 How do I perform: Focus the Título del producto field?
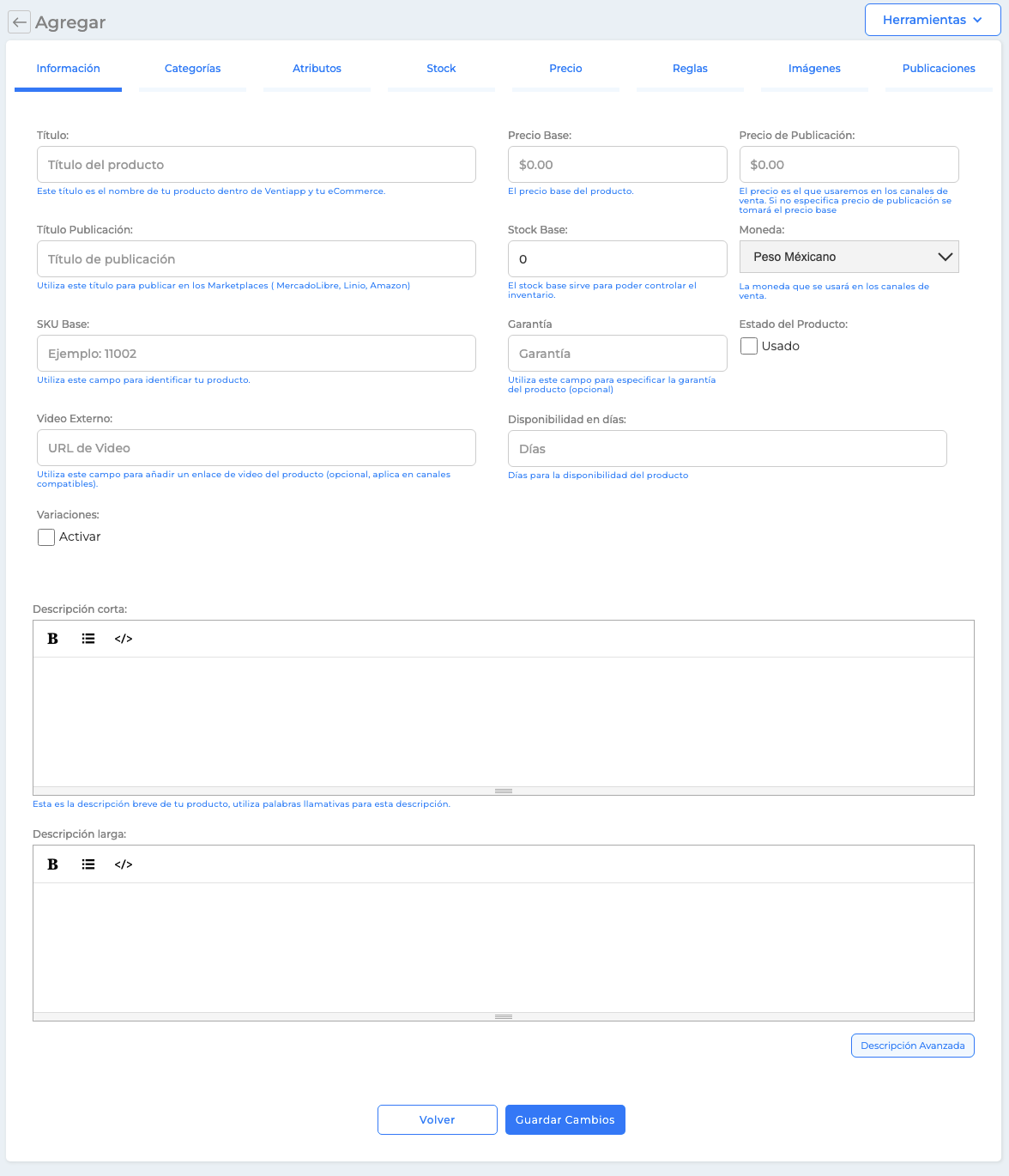click(x=257, y=164)
